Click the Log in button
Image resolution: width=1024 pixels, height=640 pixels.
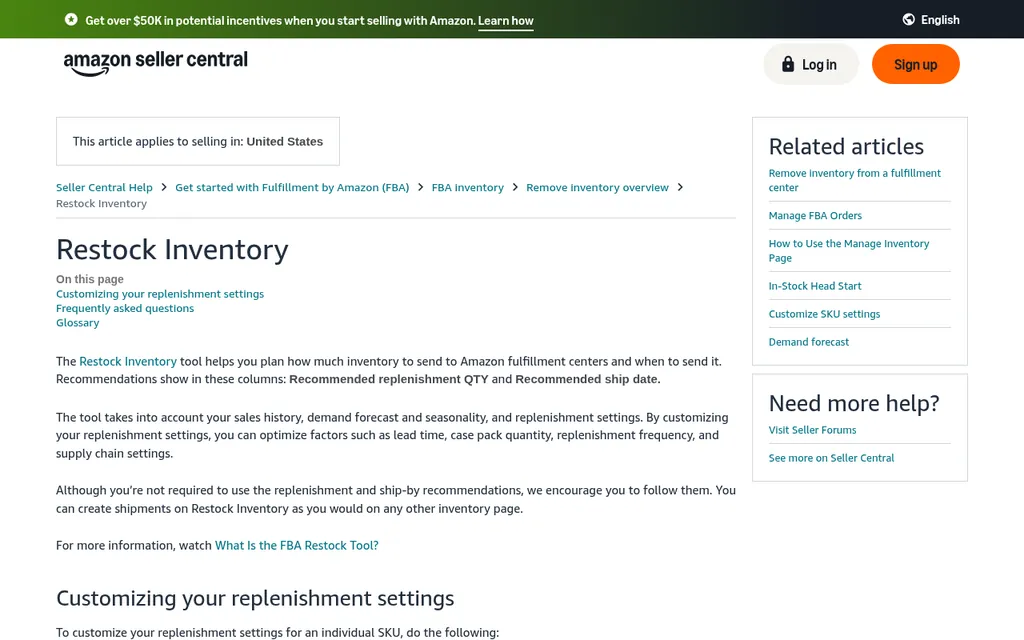(x=810, y=64)
